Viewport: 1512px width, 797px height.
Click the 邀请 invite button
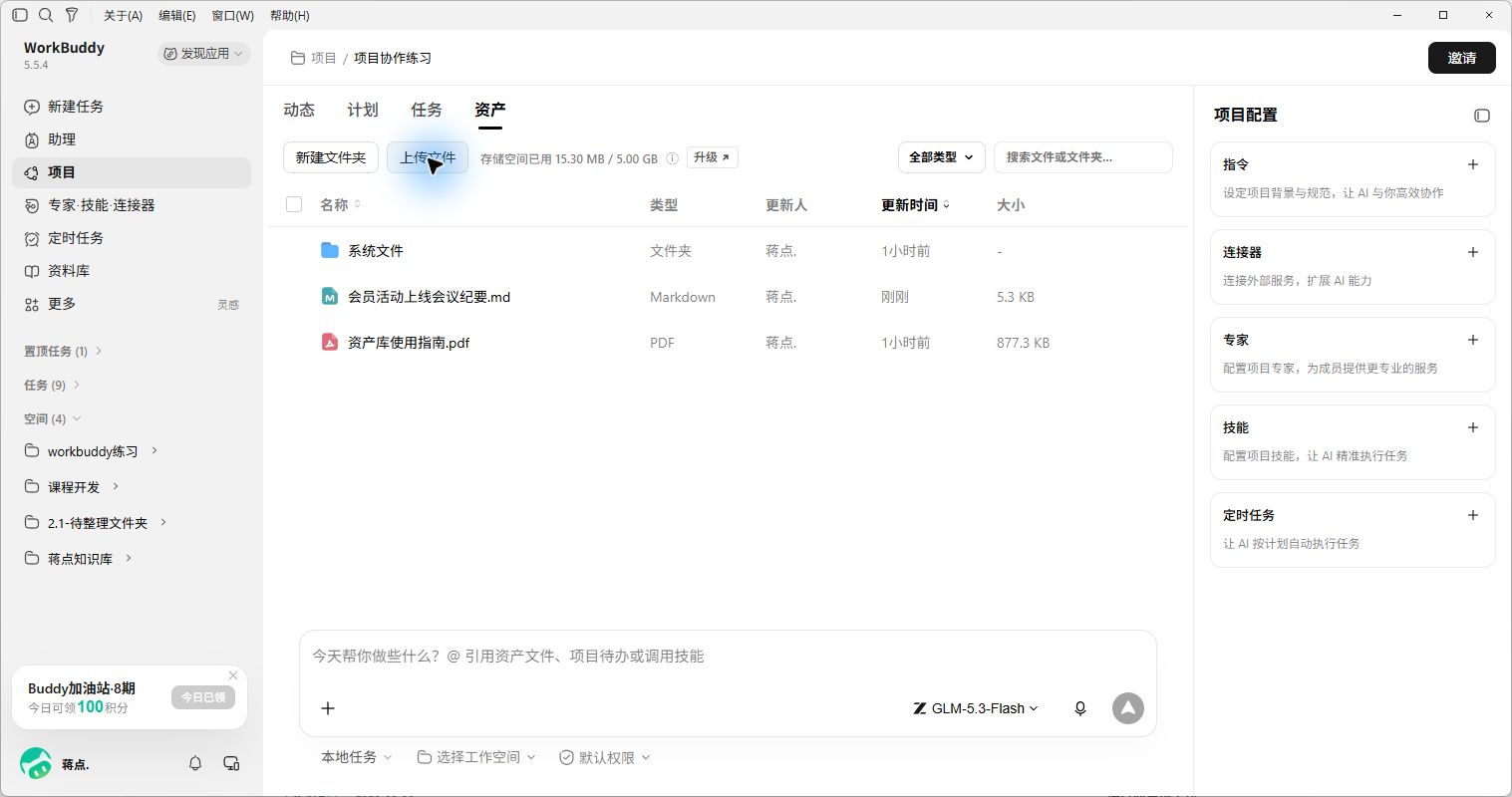pyautogui.click(x=1462, y=58)
